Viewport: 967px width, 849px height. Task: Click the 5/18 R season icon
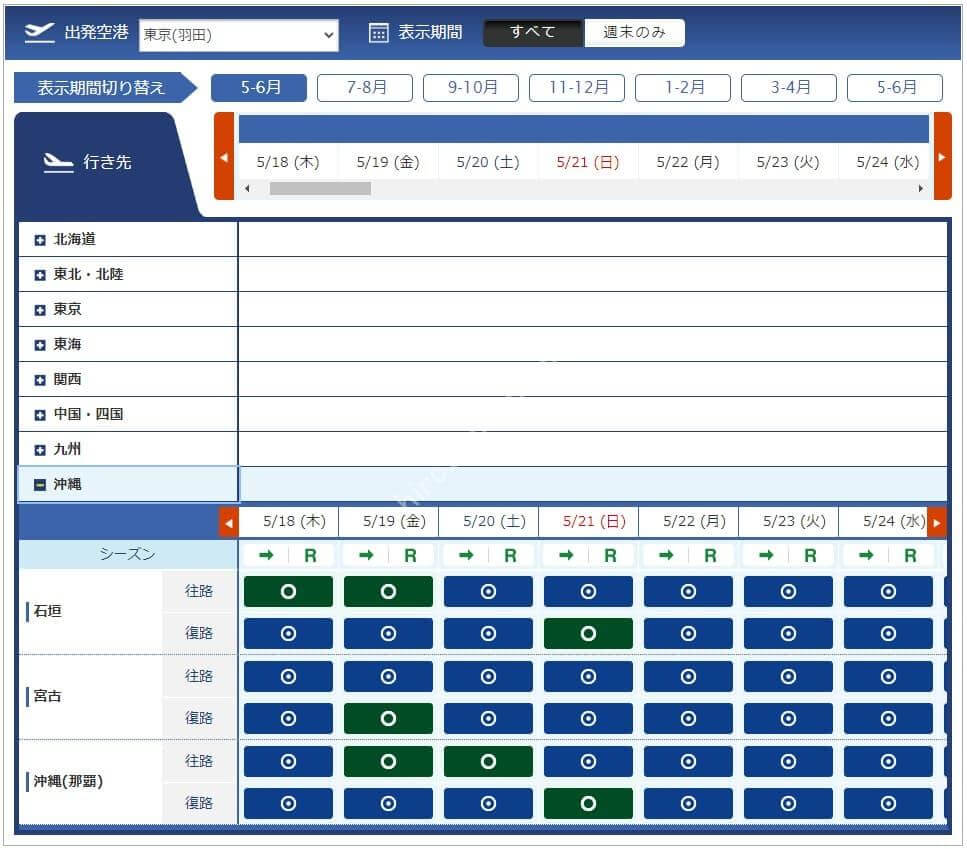point(310,556)
